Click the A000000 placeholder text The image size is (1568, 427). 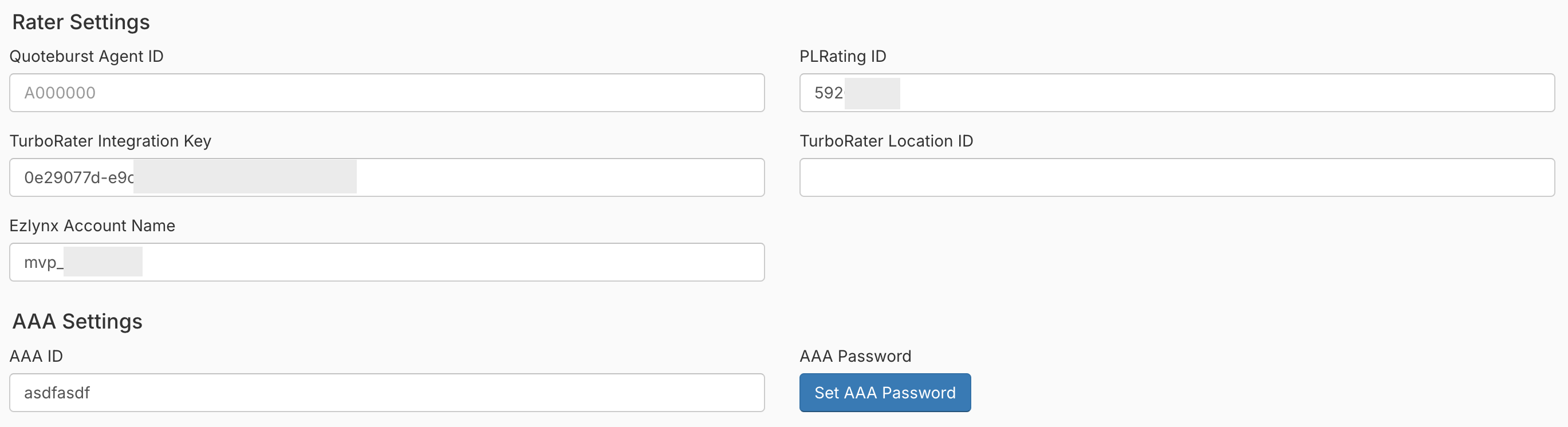(60, 93)
